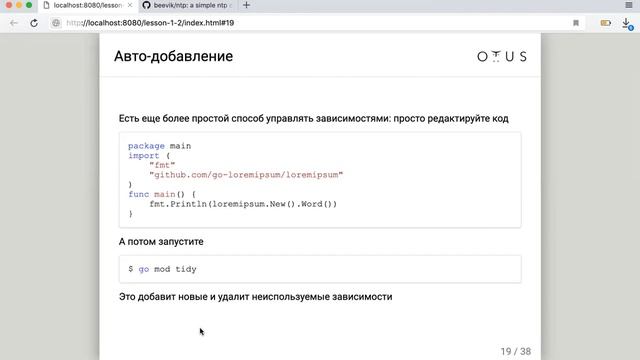Click the line "func main() {"
This screenshot has height=360, width=640.
click(x=162, y=194)
